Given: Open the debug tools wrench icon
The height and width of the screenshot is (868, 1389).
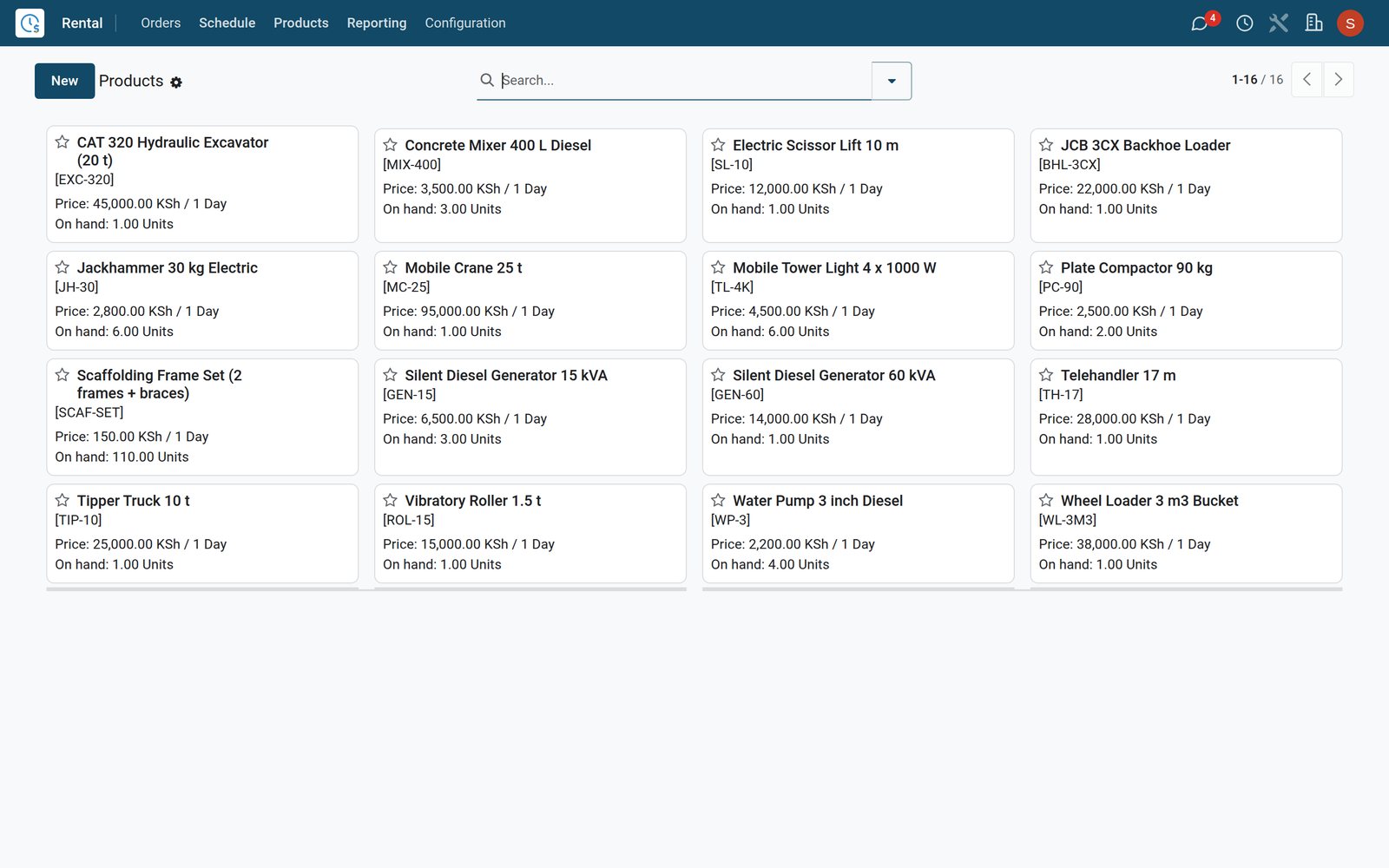Looking at the screenshot, I should click(1279, 23).
